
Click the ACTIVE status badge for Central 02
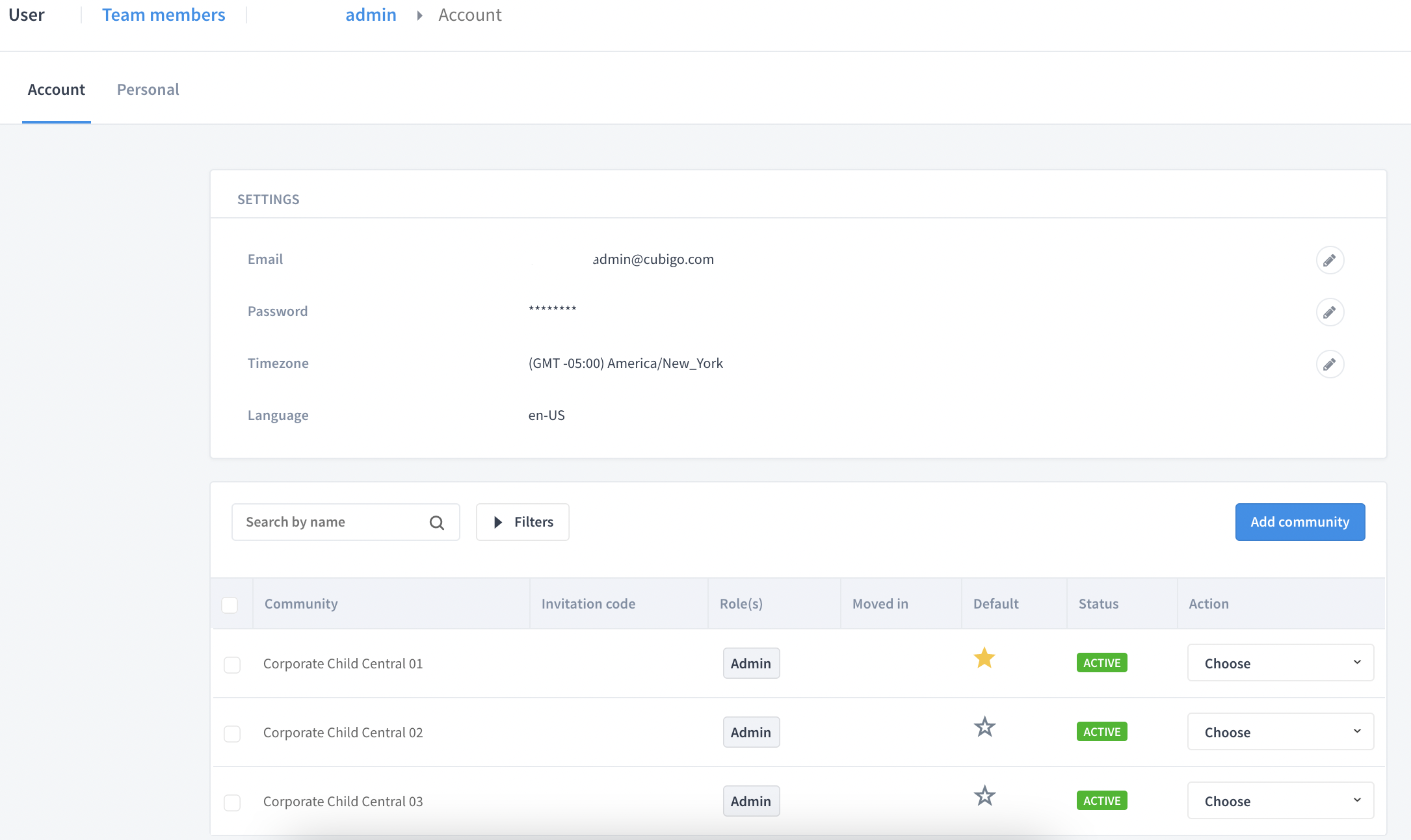pyautogui.click(x=1102, y=732)
